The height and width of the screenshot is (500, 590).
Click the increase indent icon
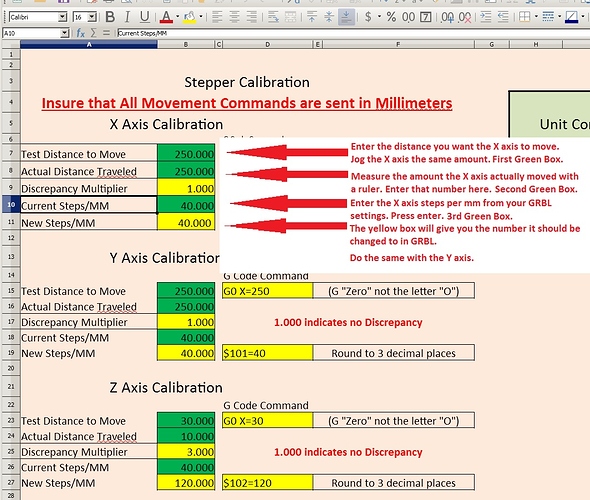click(486, 17)
